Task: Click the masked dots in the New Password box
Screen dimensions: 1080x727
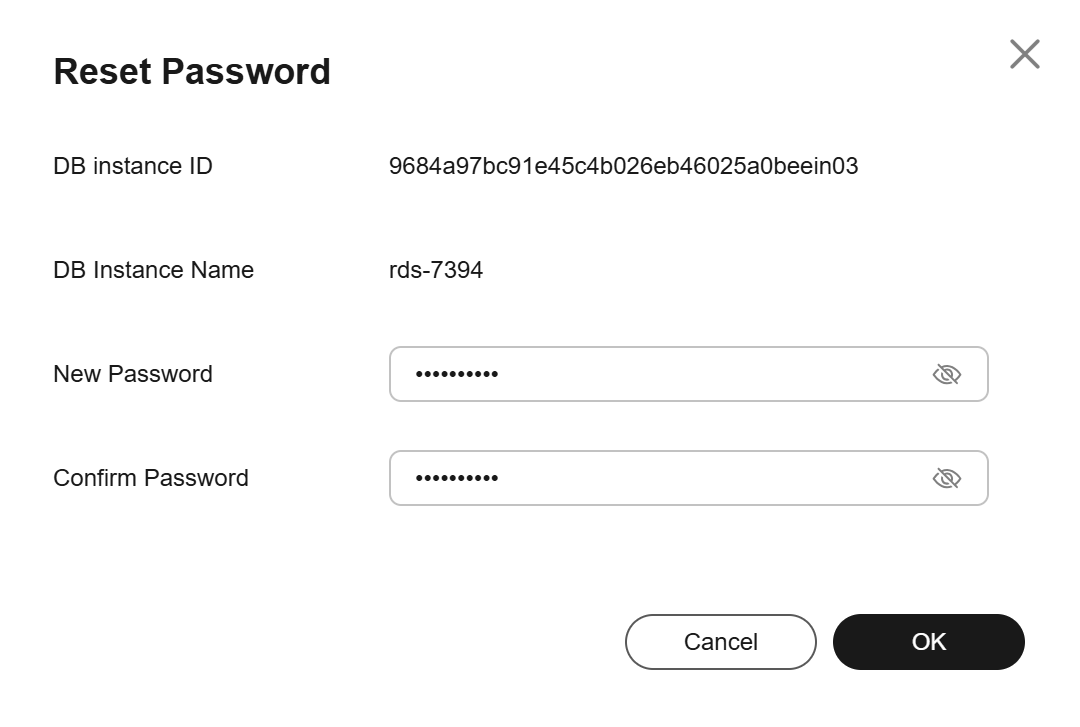Action: pos(457,374)
